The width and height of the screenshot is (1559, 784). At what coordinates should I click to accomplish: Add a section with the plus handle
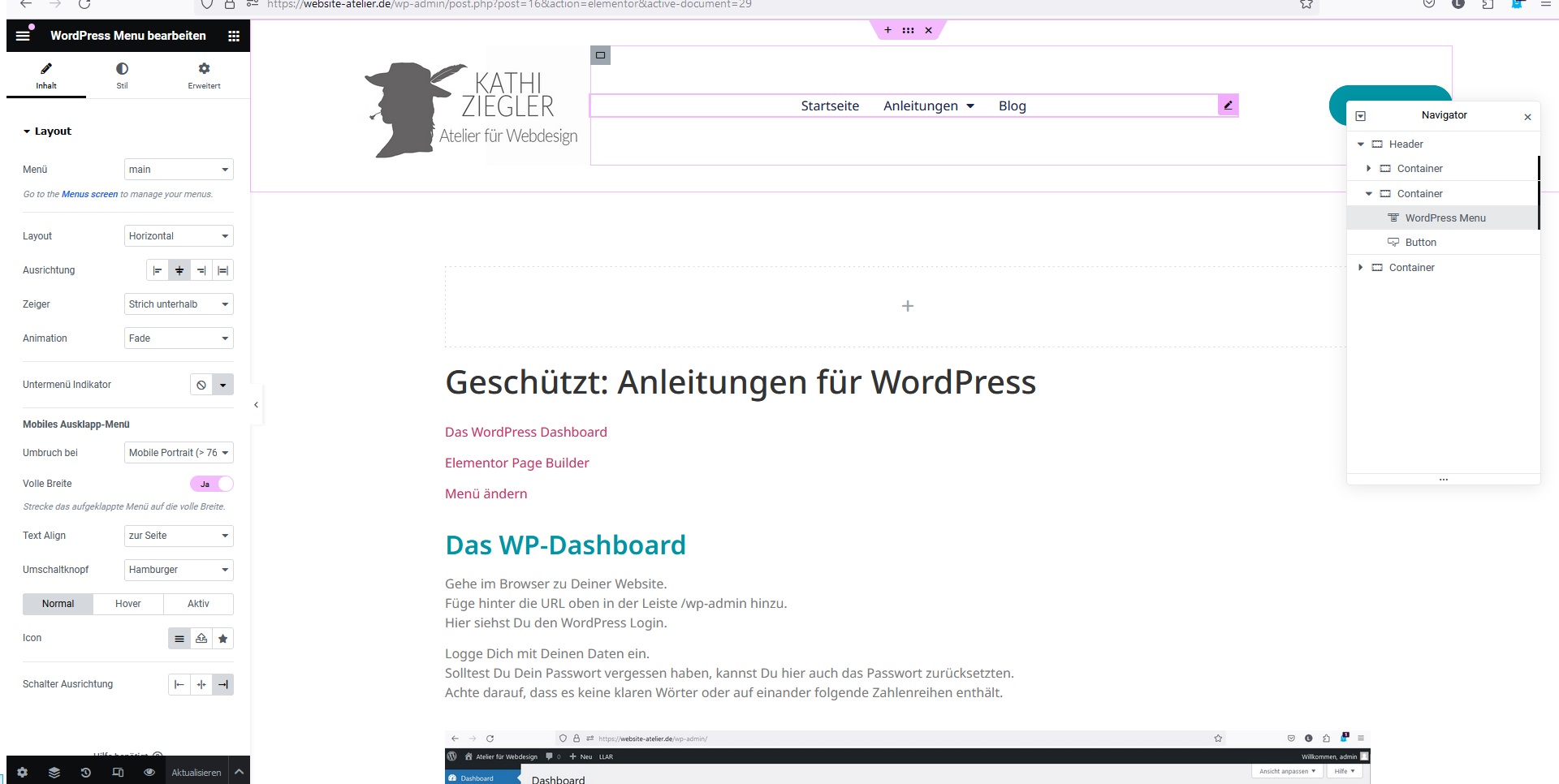[x=887, y=30]
